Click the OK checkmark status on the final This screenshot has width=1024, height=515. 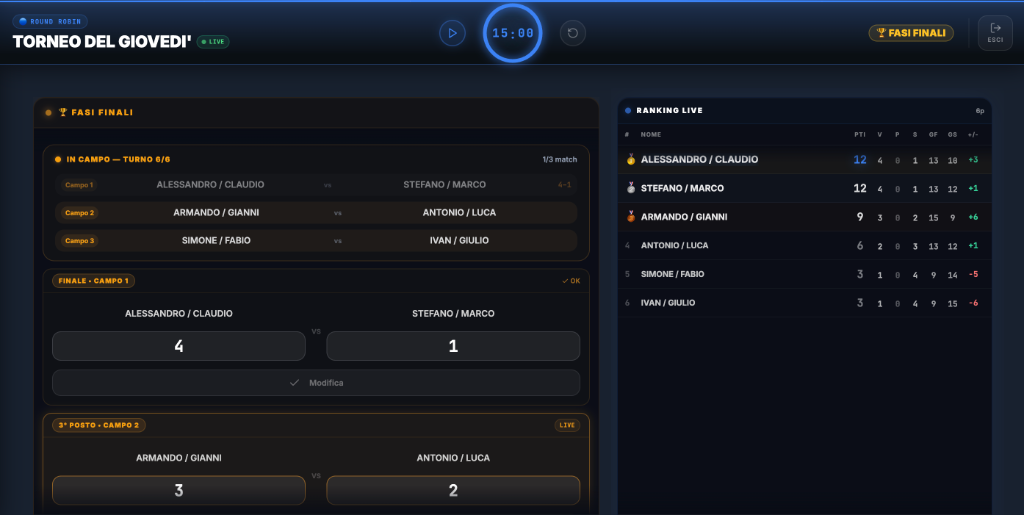[571, 281]
